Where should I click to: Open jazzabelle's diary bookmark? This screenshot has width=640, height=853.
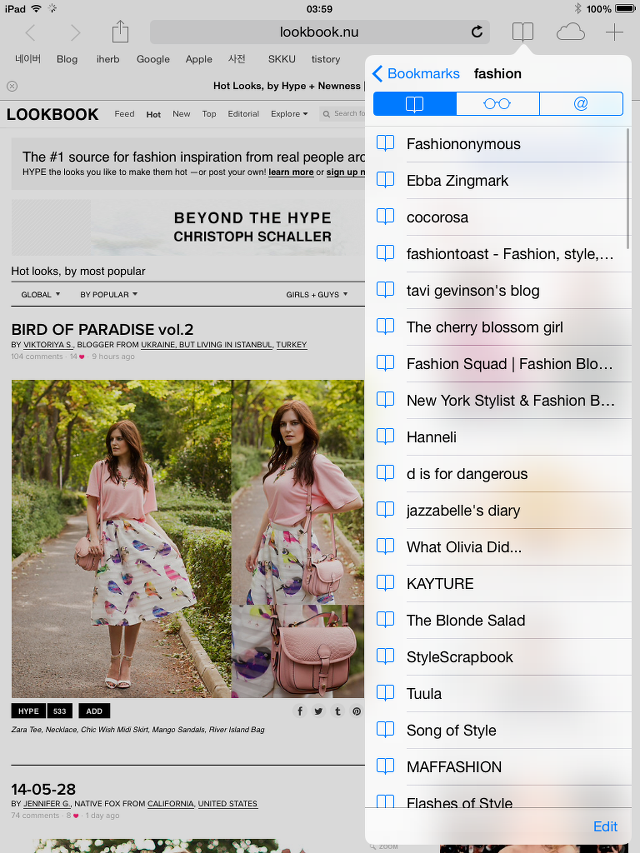(498, 510)
